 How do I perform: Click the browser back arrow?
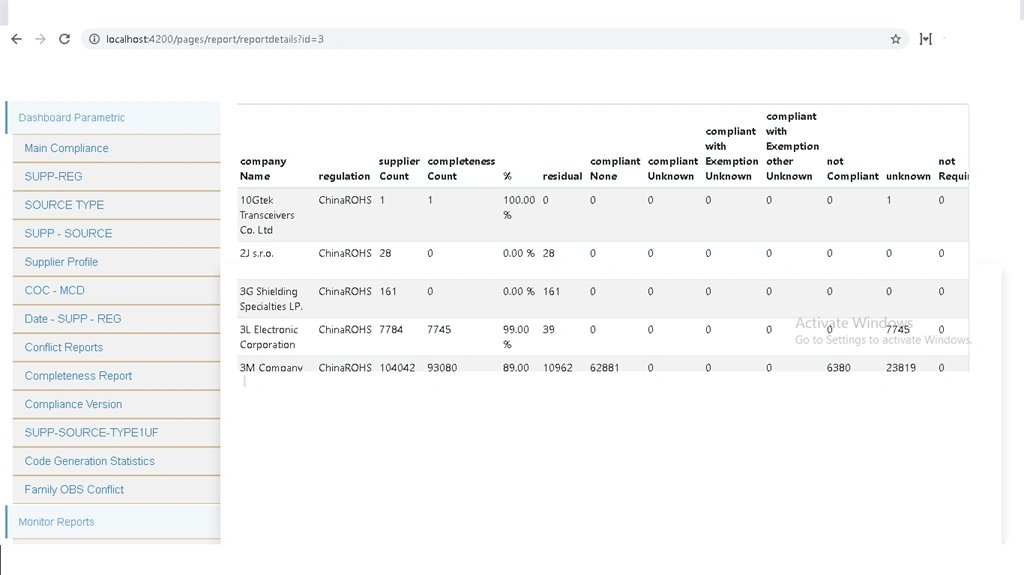coord(16,39)
